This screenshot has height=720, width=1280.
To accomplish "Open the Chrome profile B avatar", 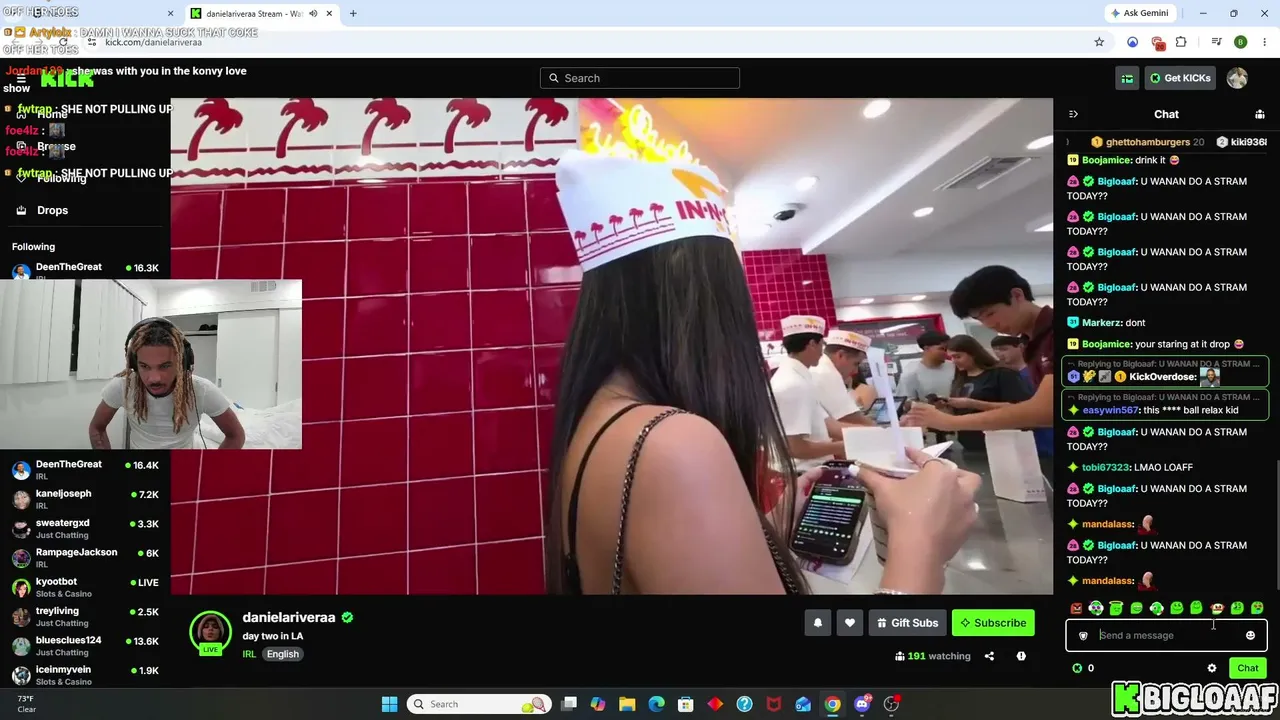I will (x=1240, y=42).
